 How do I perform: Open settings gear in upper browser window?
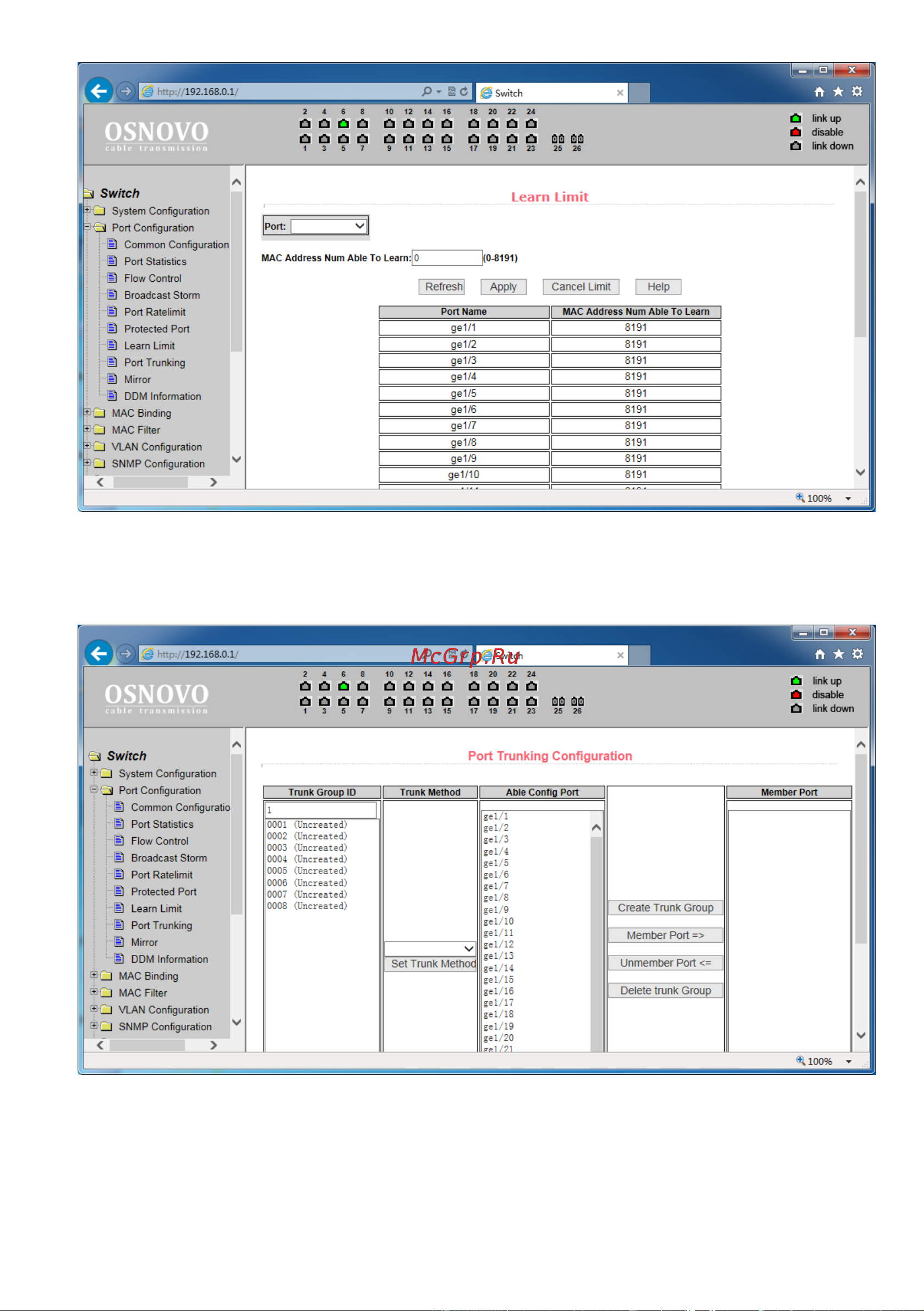[857, 92]
